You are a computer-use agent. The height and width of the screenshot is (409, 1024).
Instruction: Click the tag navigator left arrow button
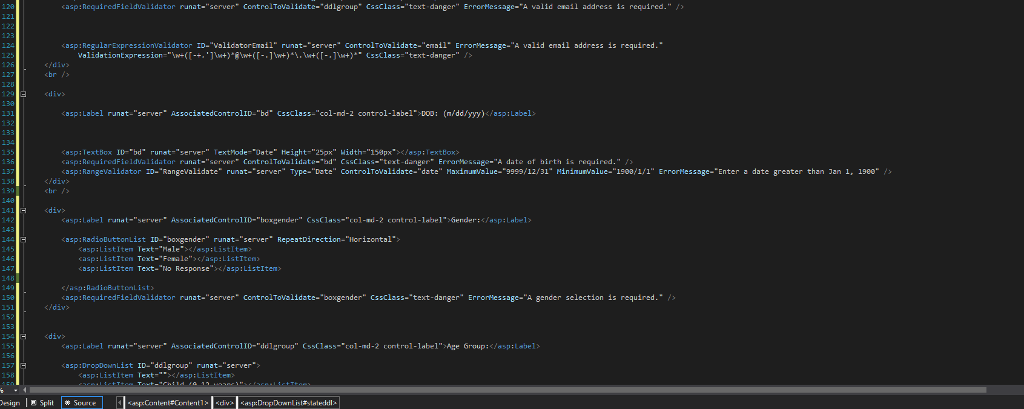(120, 403)
